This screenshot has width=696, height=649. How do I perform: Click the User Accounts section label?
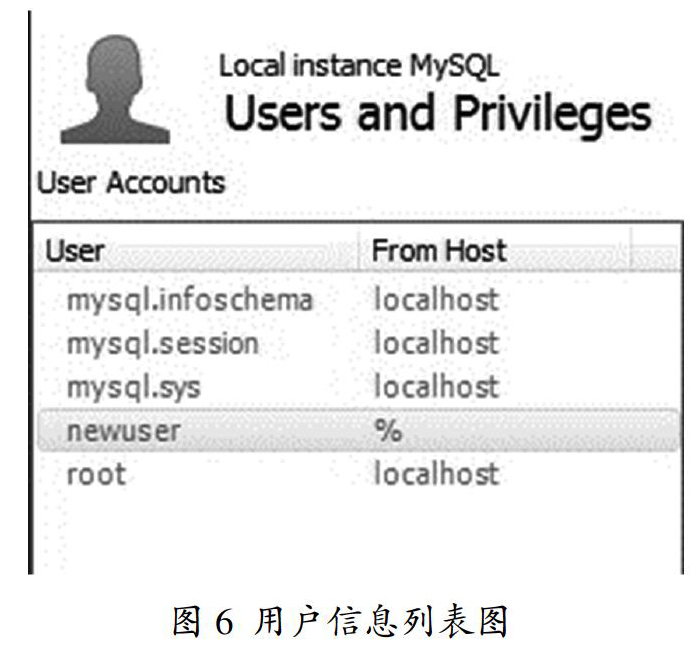click(x=131, y=183)
